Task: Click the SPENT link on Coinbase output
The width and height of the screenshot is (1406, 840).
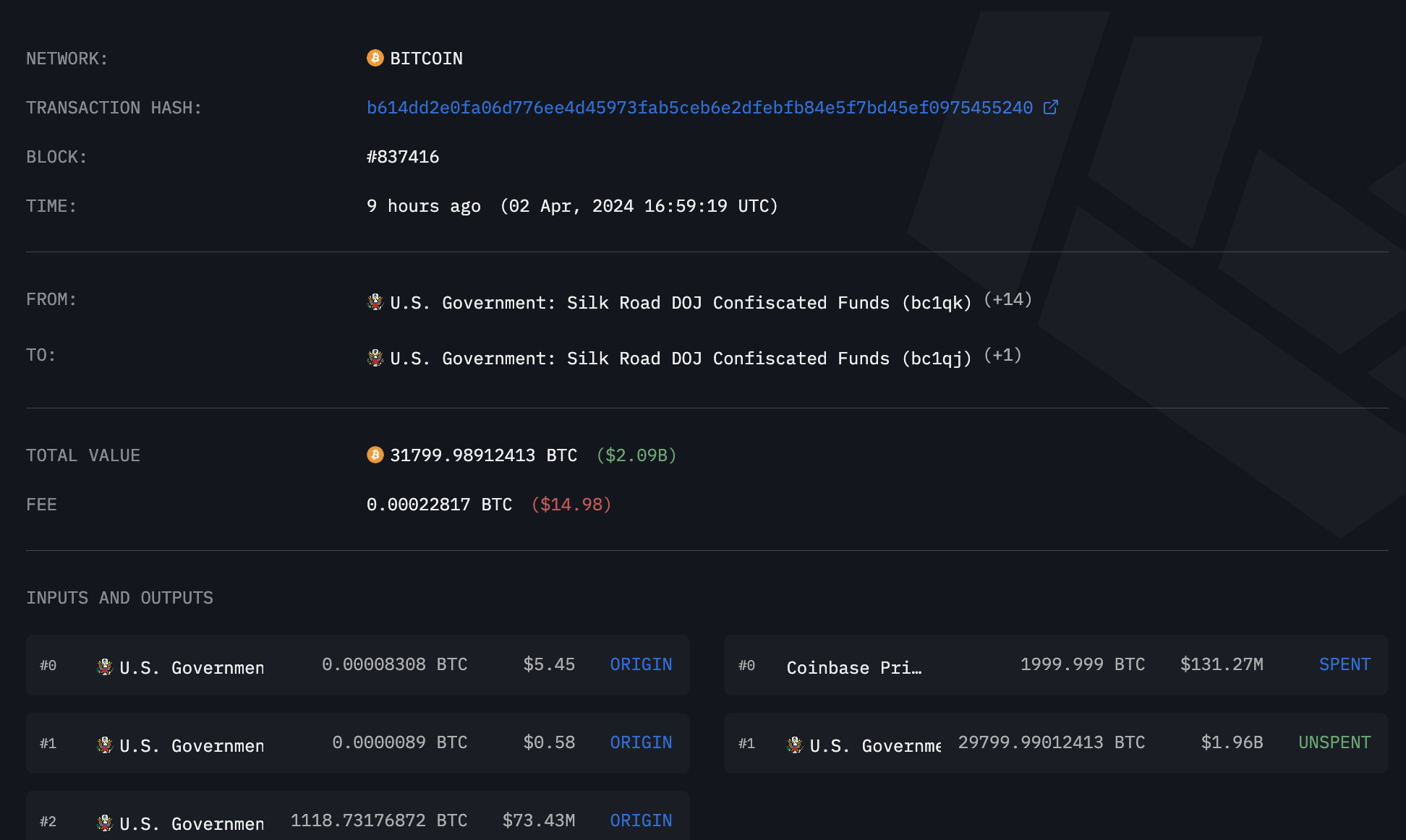Action: click(x=1345, y=664)
